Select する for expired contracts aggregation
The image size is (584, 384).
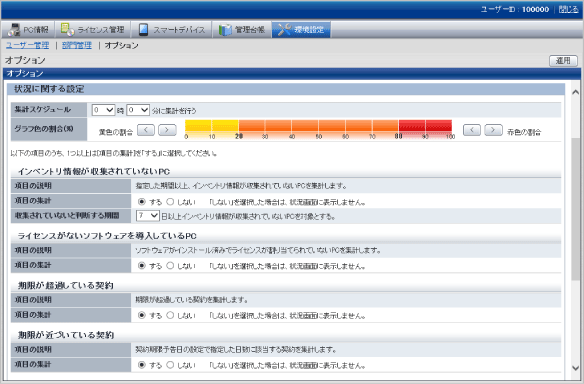(x=142, y=315)
